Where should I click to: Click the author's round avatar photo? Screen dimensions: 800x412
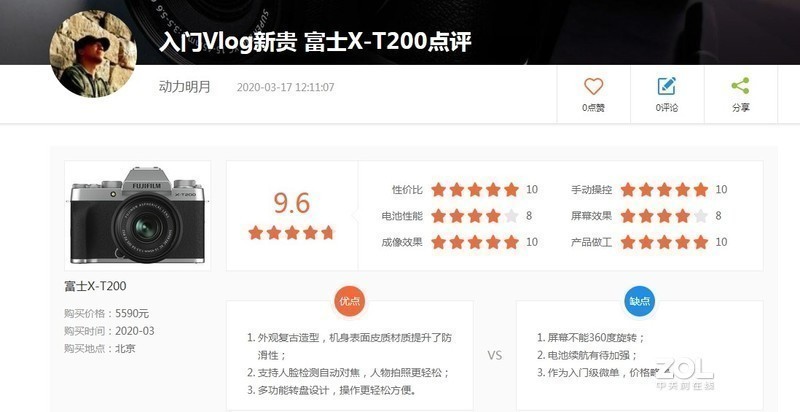93,54
